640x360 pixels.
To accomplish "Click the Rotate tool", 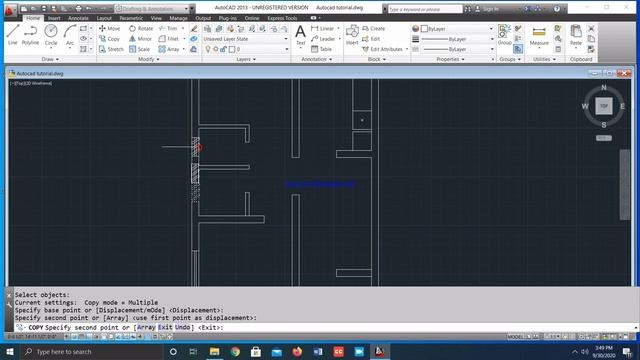I will tap(141, 29).
